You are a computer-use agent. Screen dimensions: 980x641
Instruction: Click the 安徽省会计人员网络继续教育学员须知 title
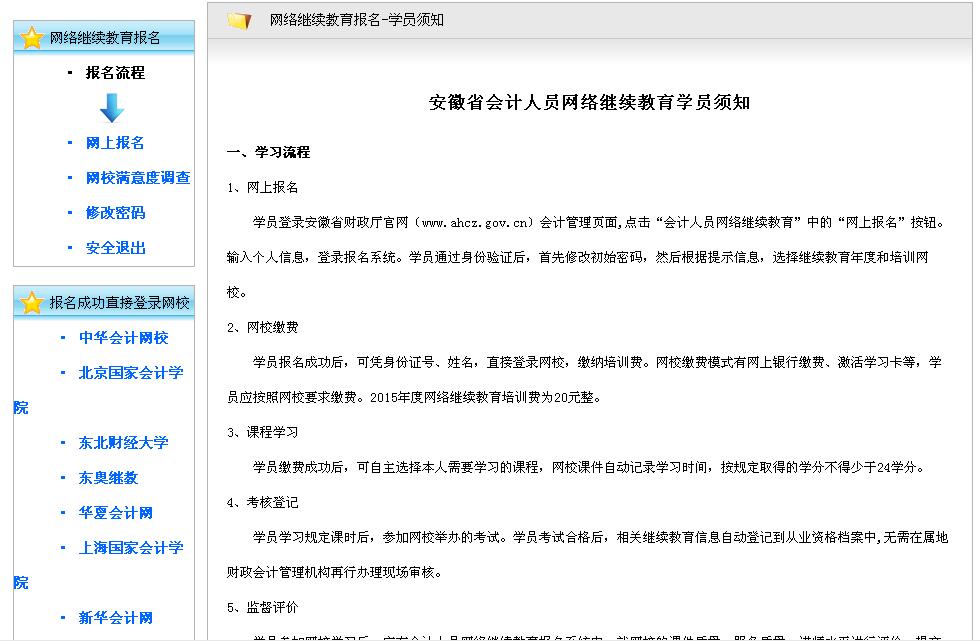click(589, 103)
